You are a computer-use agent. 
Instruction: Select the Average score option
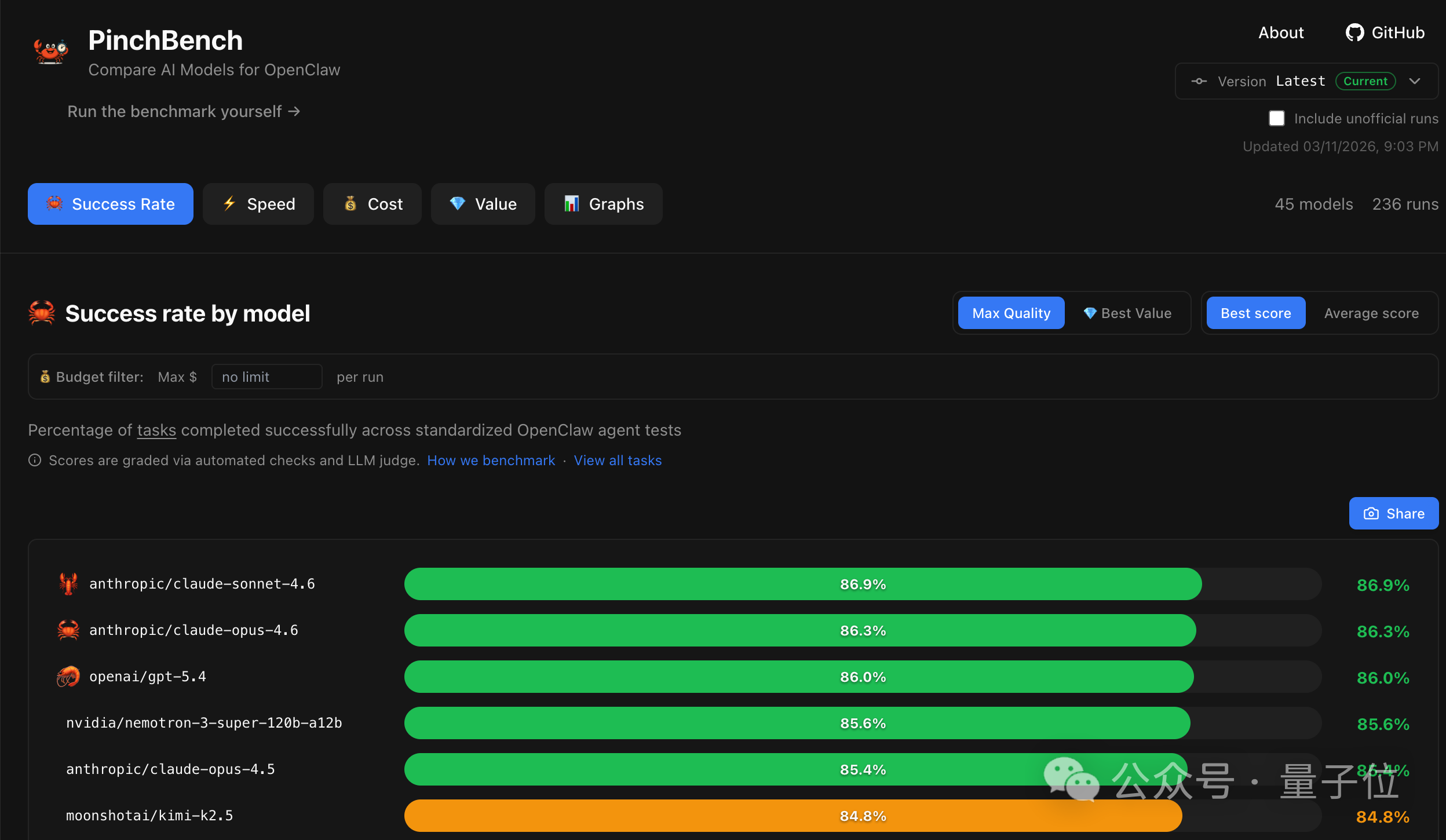coord(1371,313)
